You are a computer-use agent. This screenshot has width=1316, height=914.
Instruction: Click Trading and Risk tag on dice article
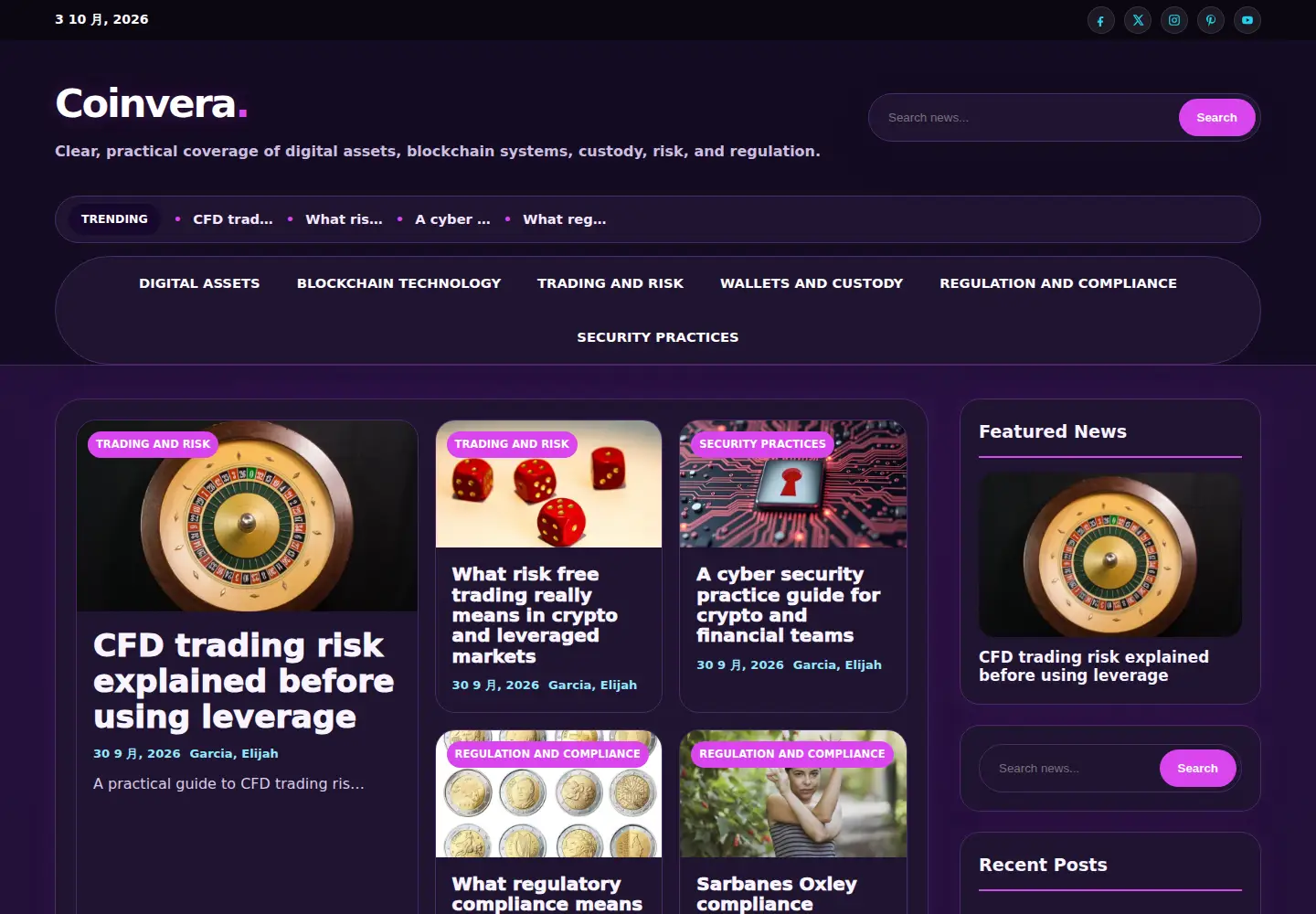click(x=512, y=444)
